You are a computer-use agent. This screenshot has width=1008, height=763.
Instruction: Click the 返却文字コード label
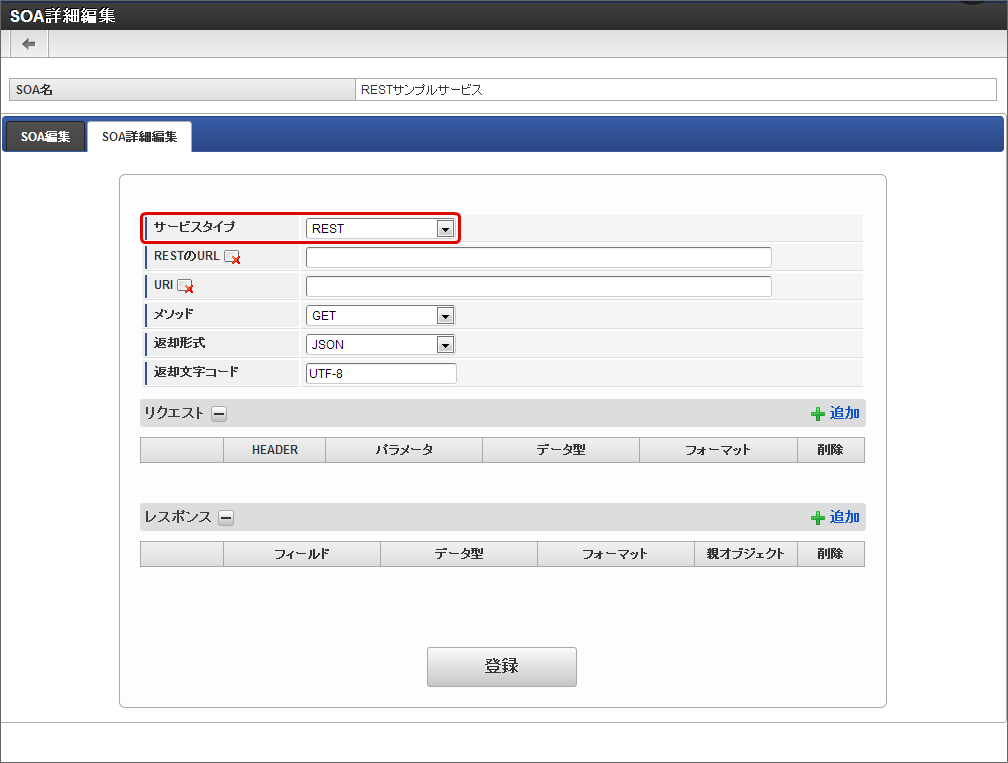tap(196, 372)
